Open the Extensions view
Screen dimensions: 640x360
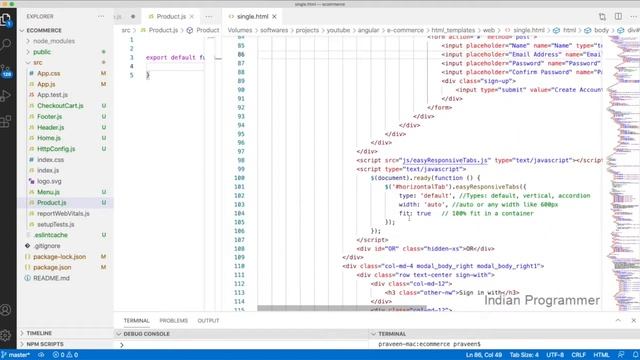(6, 121)
